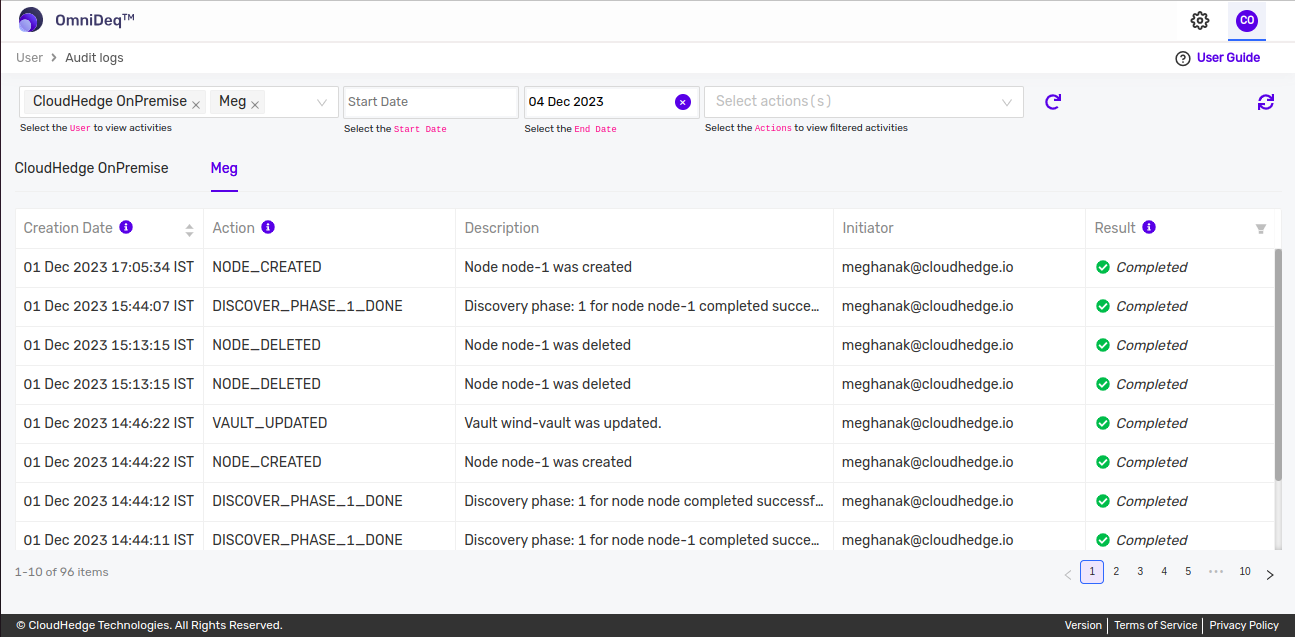Expand the user selection dropdown
This screenshot has height=637, width=1295.
(x=322, y=102)
